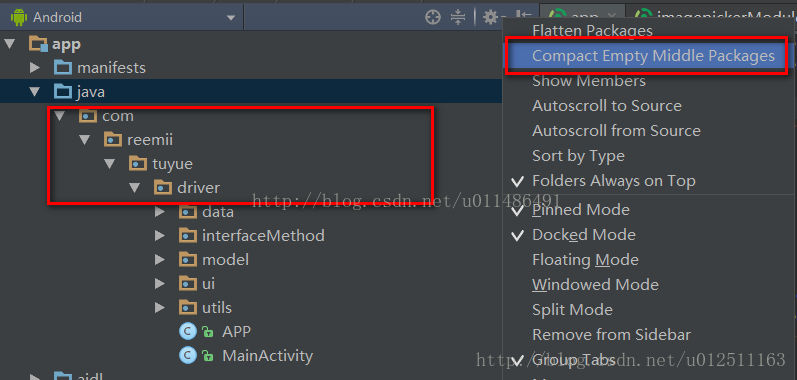Toggle Pinned Mode checkmark
Image resolution: width=797 pixels, height=380 pixels.
point(517,210)
